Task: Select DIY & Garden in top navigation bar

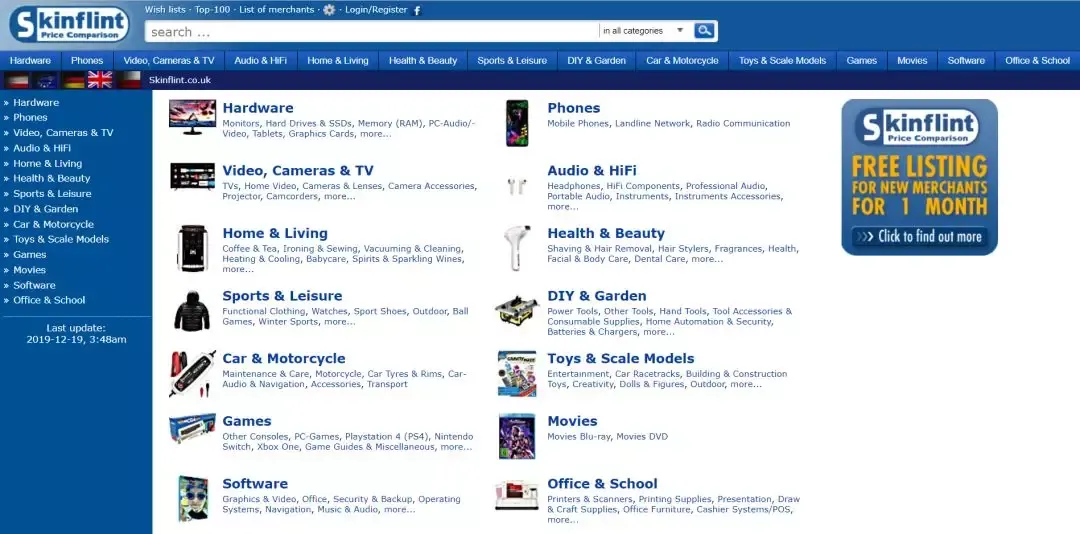Action: pyautogui.click(x=596, y=61)
